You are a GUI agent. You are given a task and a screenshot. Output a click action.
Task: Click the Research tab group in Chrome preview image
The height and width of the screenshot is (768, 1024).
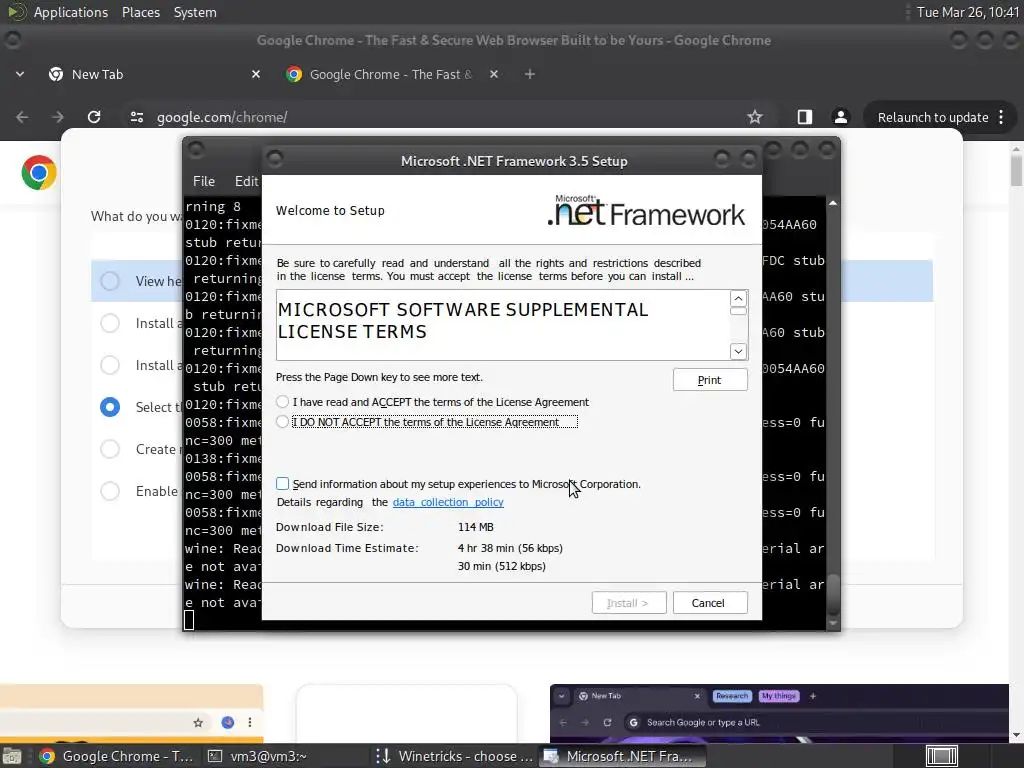(x=731, y=696)
